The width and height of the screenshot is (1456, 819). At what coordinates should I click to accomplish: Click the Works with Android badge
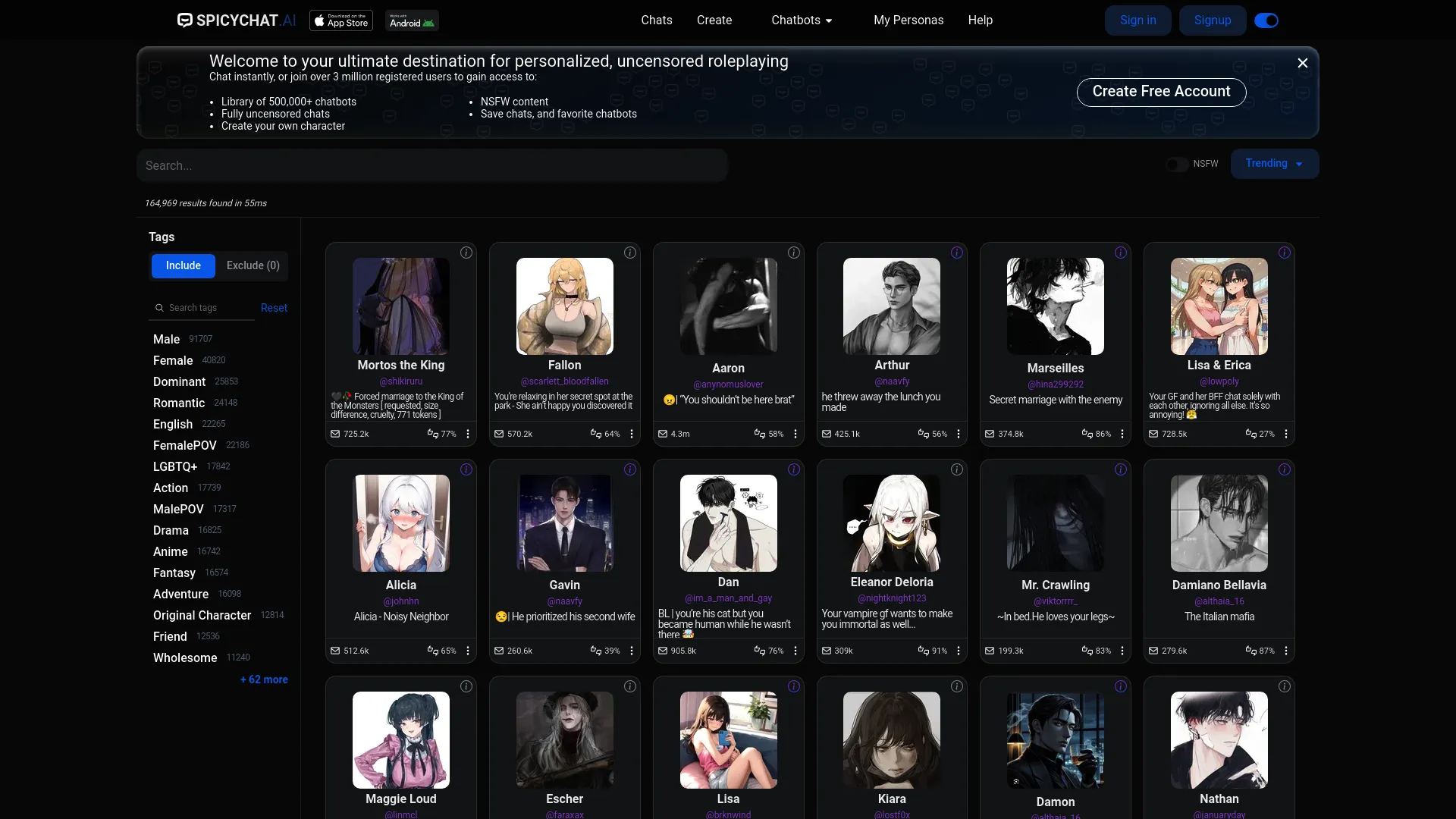[x=410, y=20]
